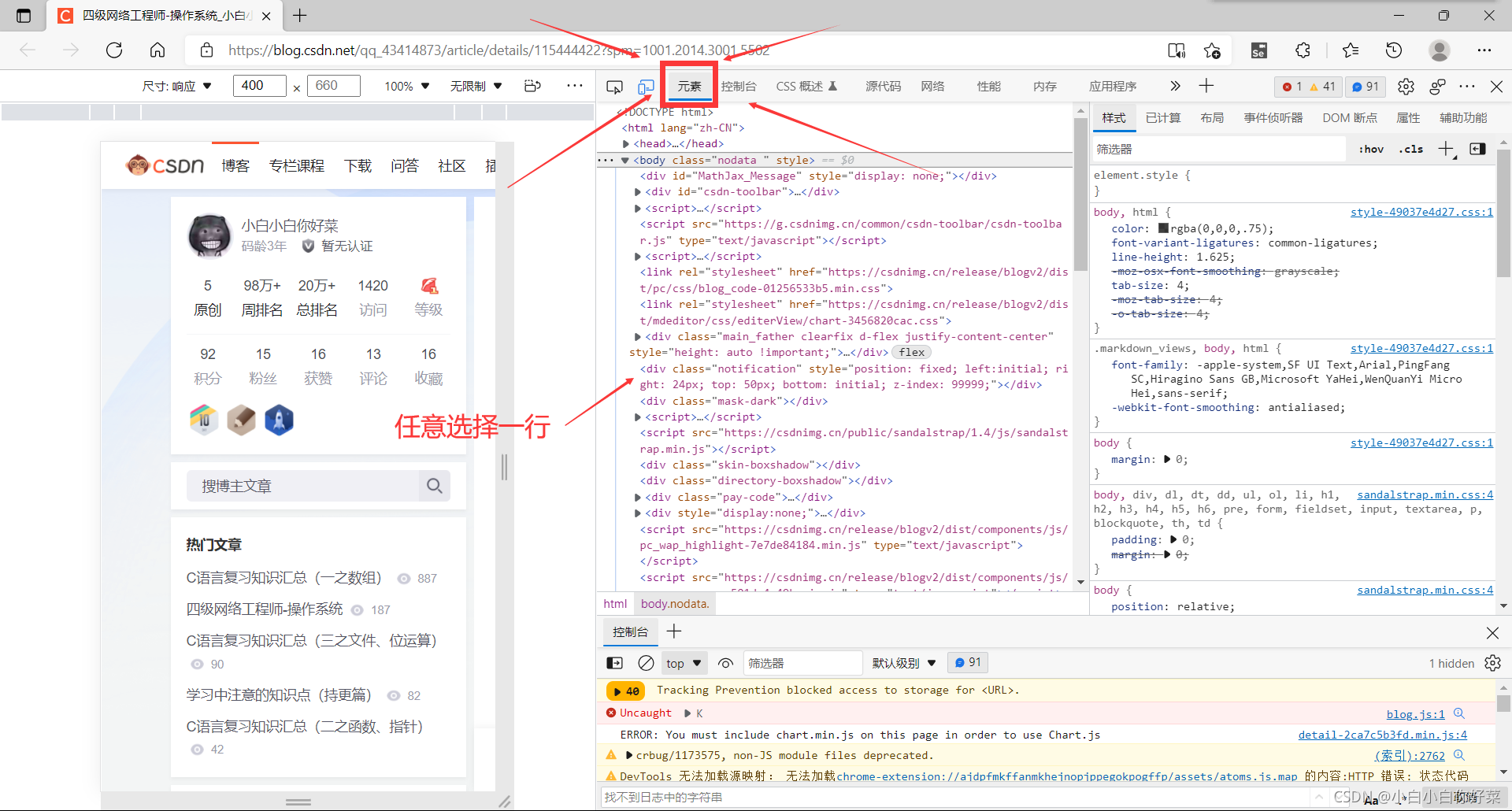
Task: Toggle :hov element state panel
Action: [x=1371, y=149]
